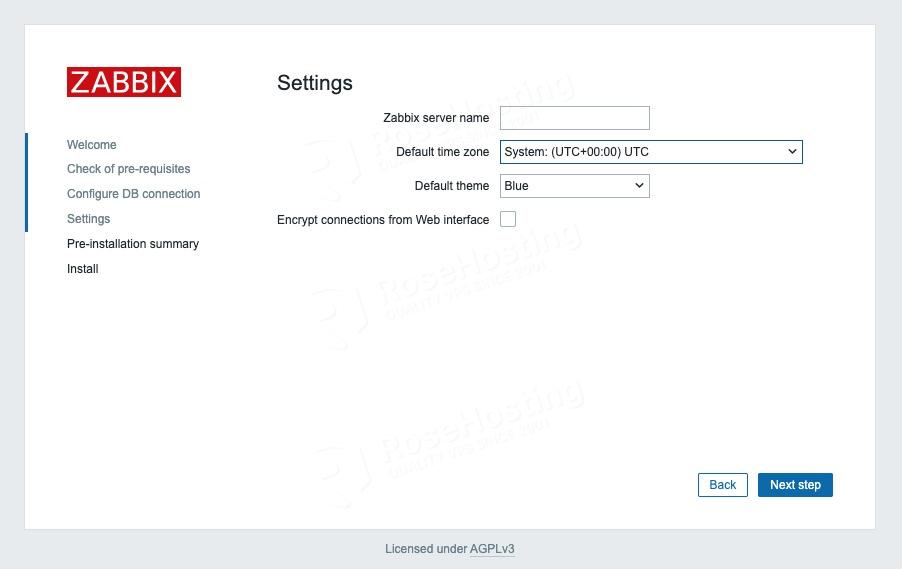Open the AGPLv3 license link

492,549
